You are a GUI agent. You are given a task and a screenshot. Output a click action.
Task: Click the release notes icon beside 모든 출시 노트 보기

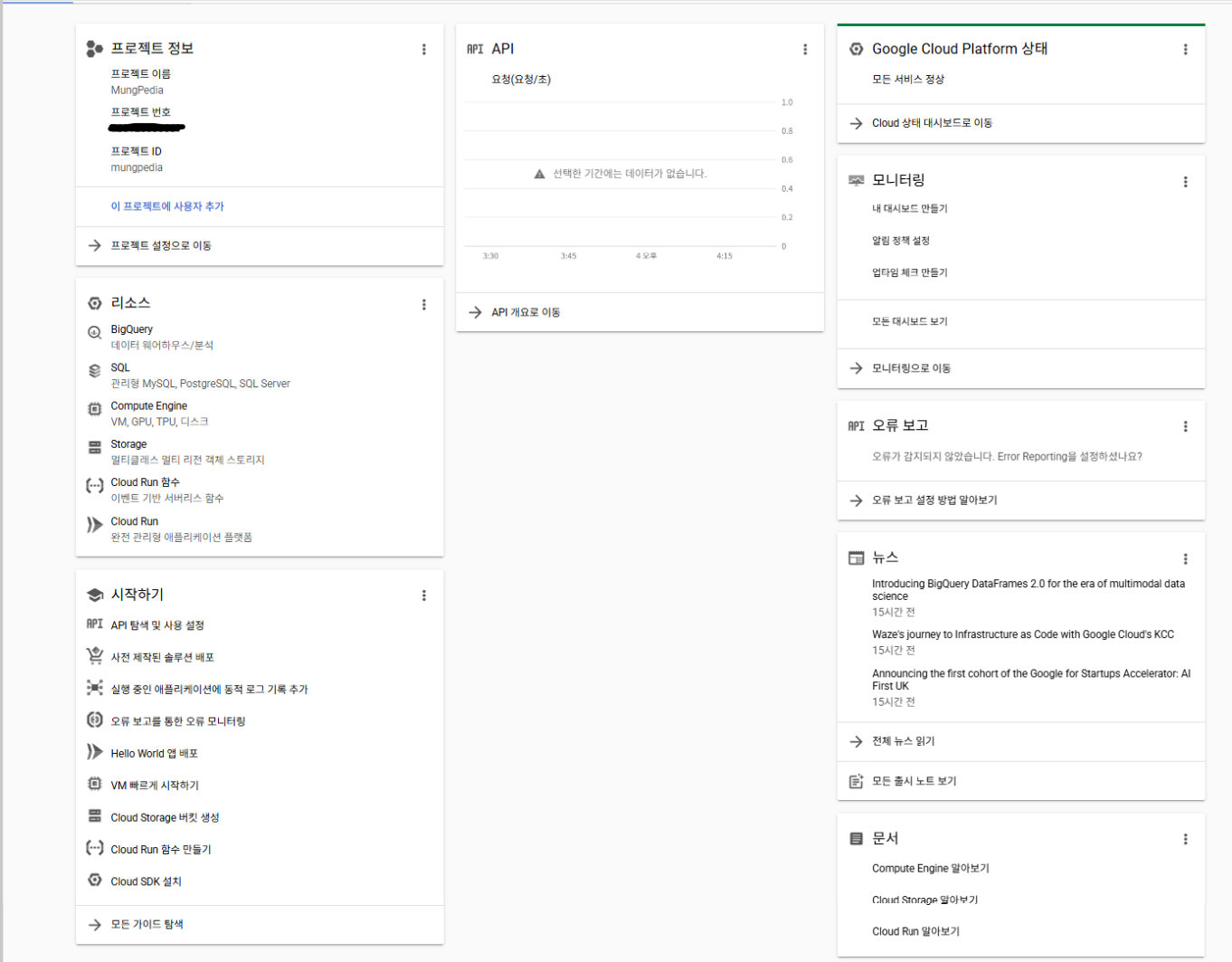856,781
